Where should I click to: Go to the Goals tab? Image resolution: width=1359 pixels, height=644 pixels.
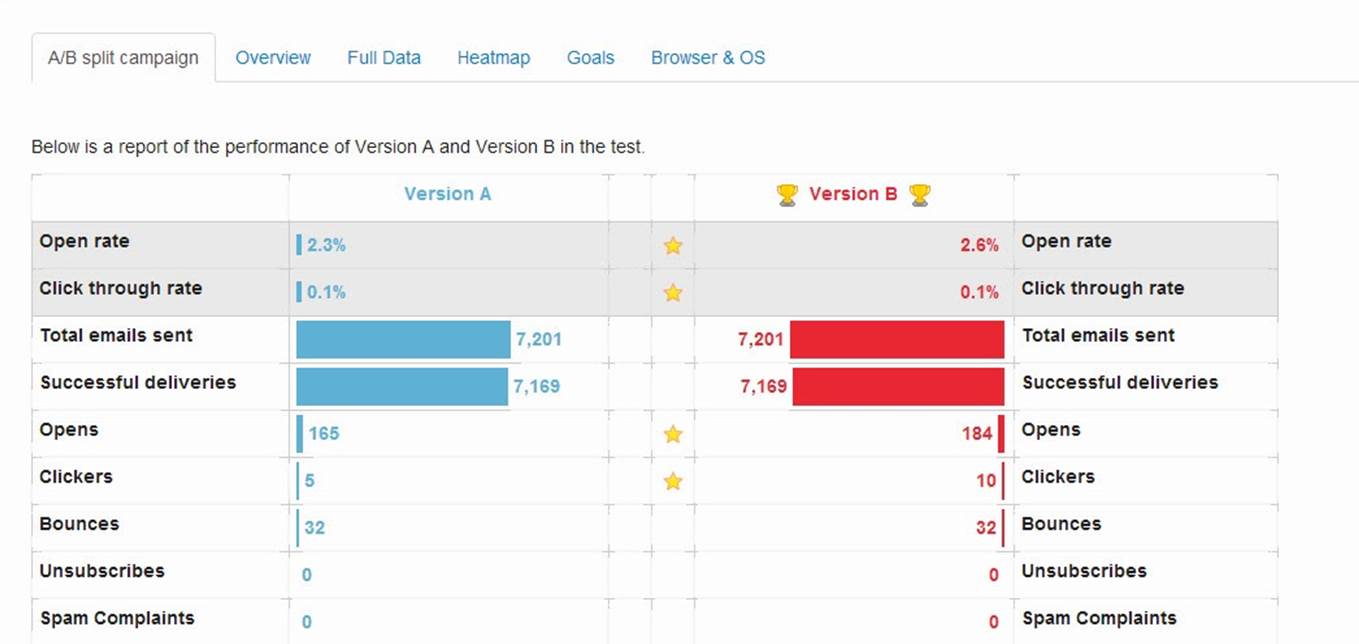(x=590, y=58)
